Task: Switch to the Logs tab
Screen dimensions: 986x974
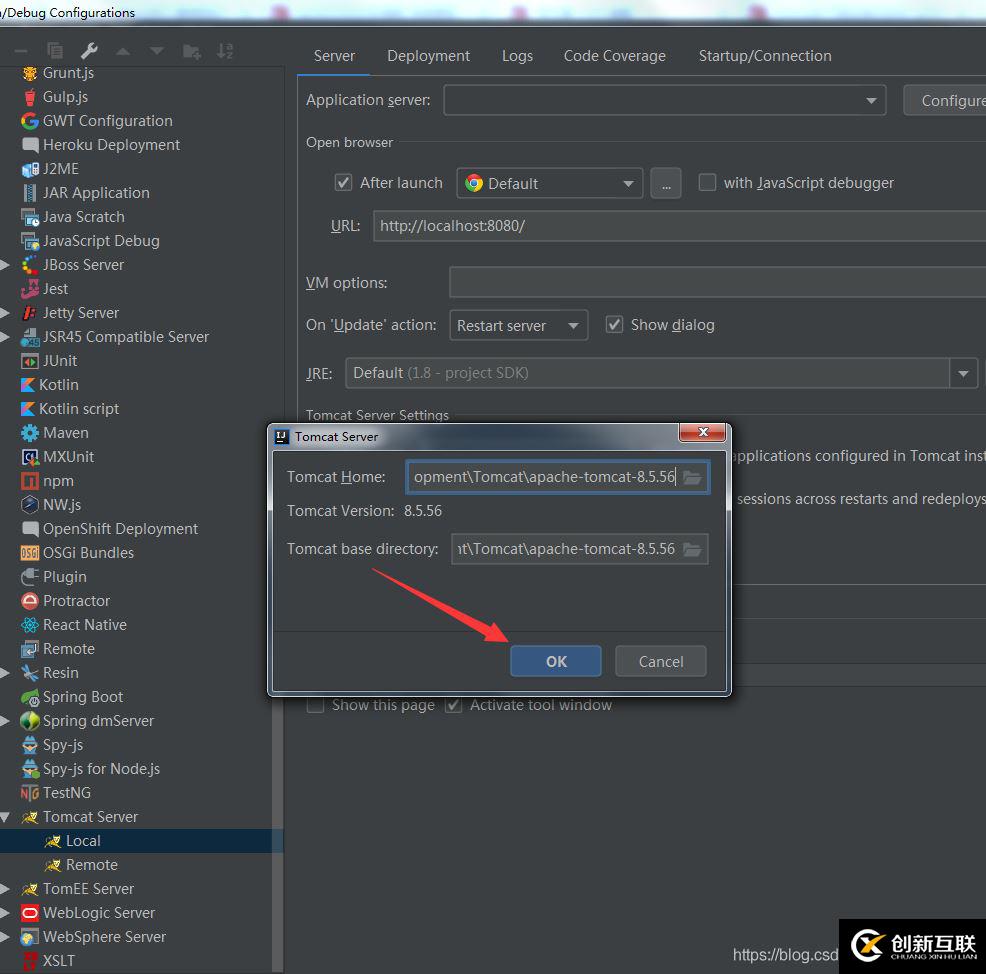Action: tap(517, 56)
